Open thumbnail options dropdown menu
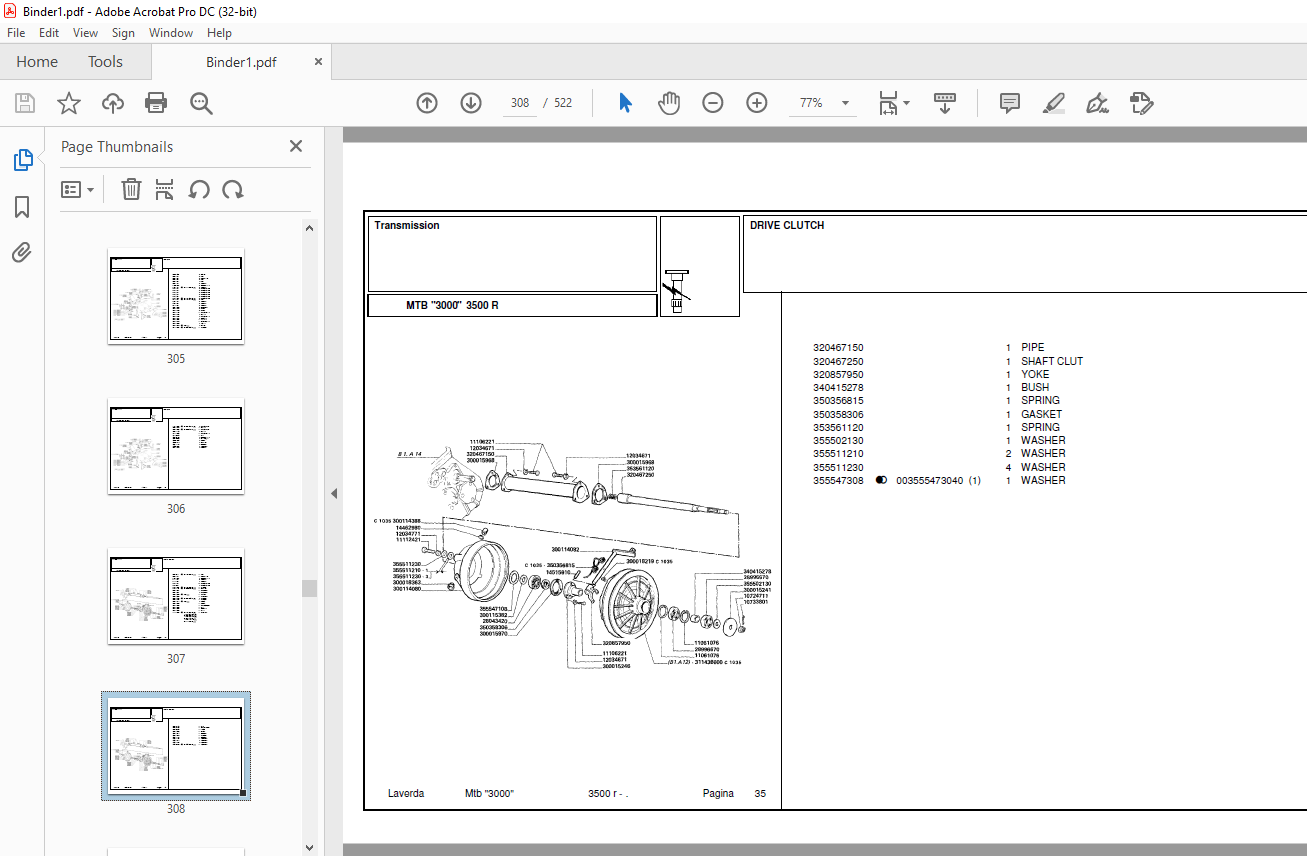The height and width of the screenshot is (856, 1307). (77, 189)
